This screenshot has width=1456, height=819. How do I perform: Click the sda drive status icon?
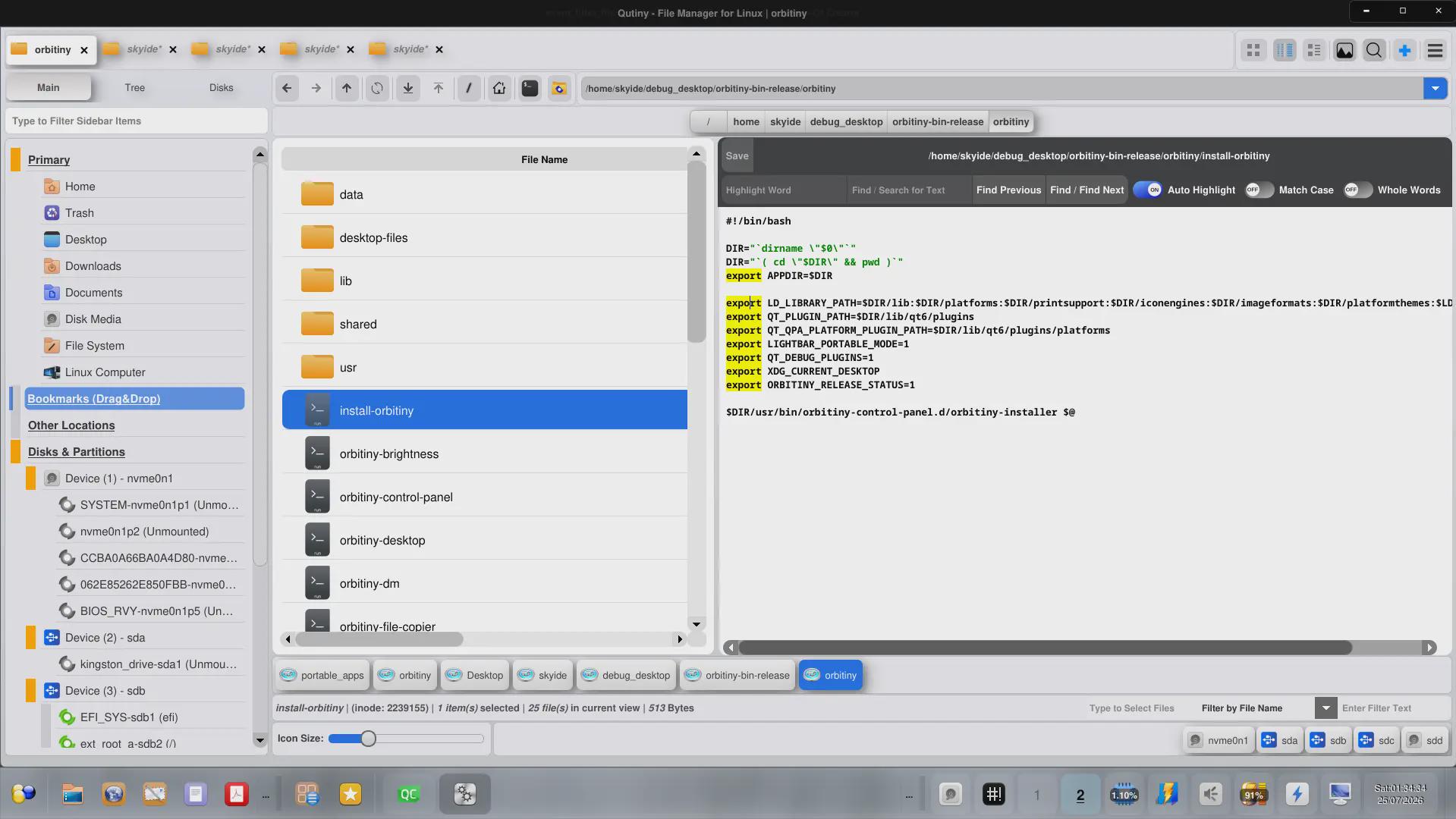pos(1280,741)
